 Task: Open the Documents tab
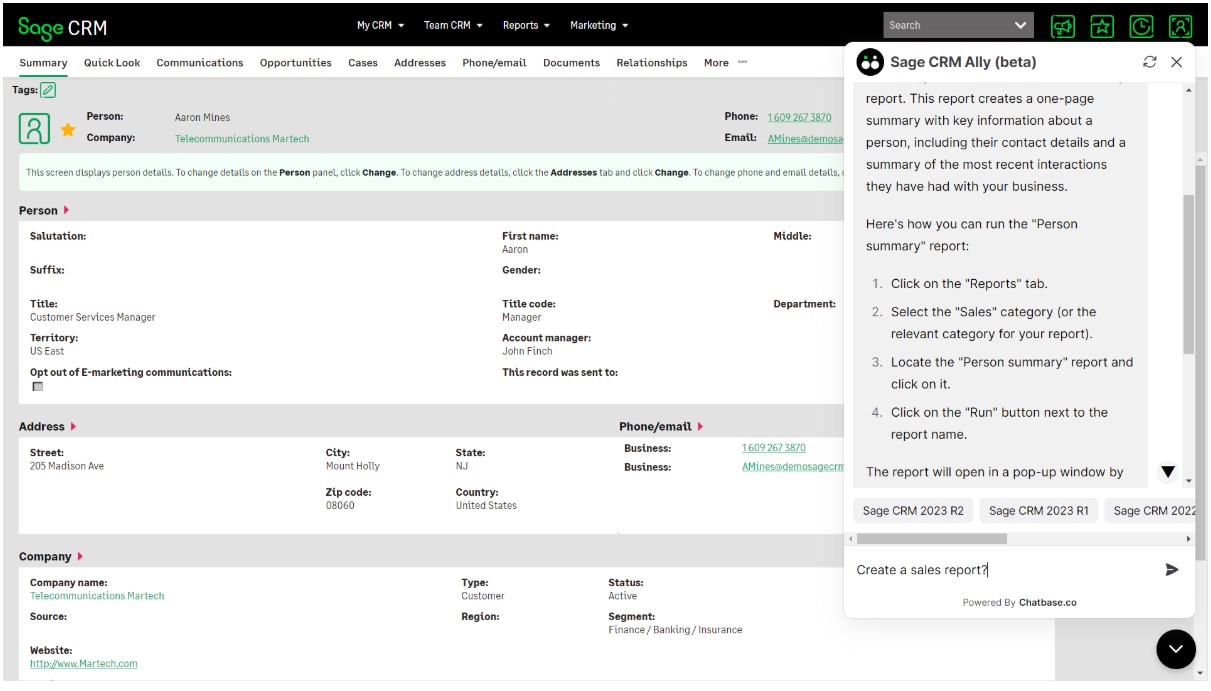(571, 63)
